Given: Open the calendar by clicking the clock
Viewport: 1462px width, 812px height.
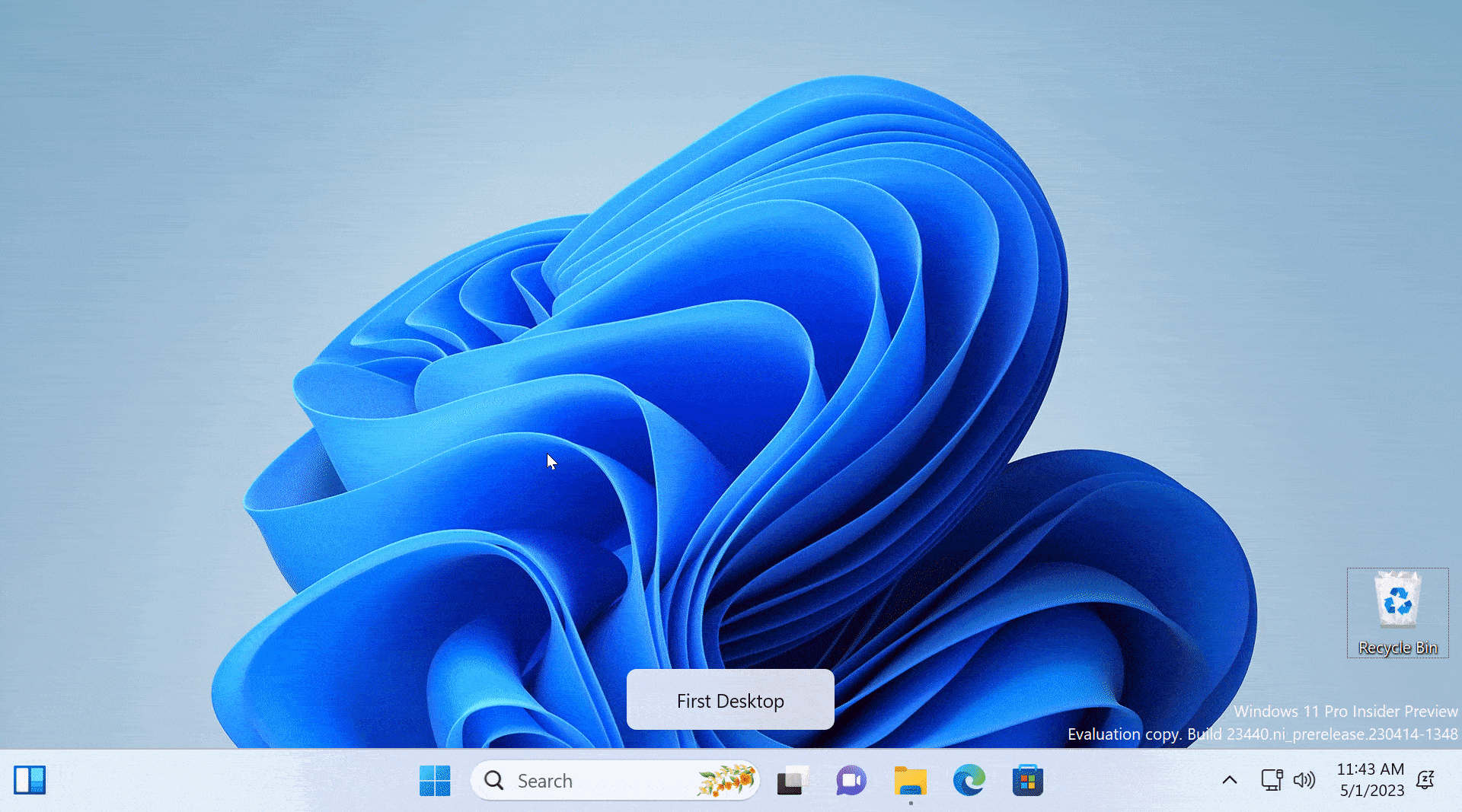Looking at the screenshot, I should click(x=1370, y=779).
